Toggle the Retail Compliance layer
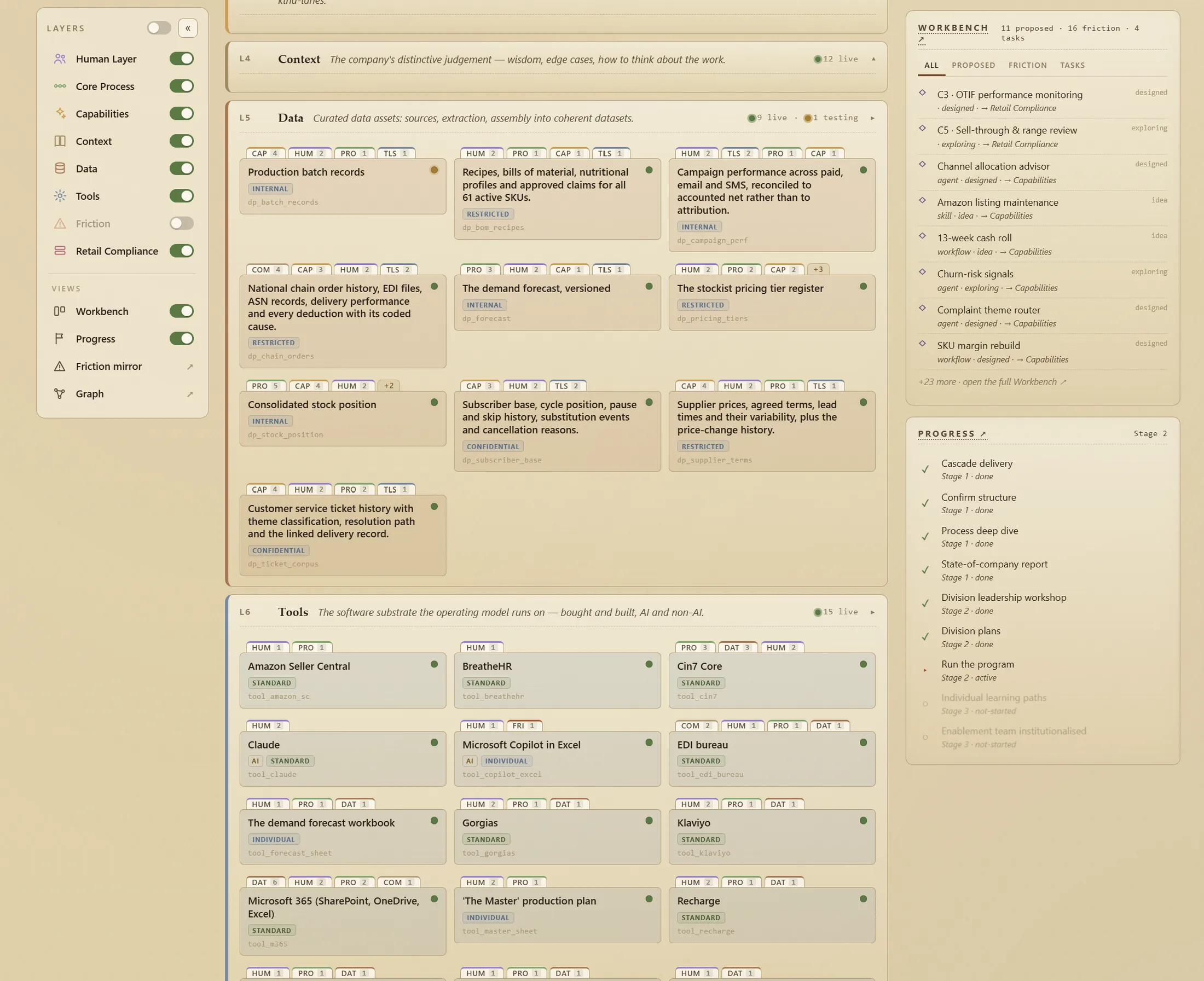1204x981 pixels. (182, 251)
